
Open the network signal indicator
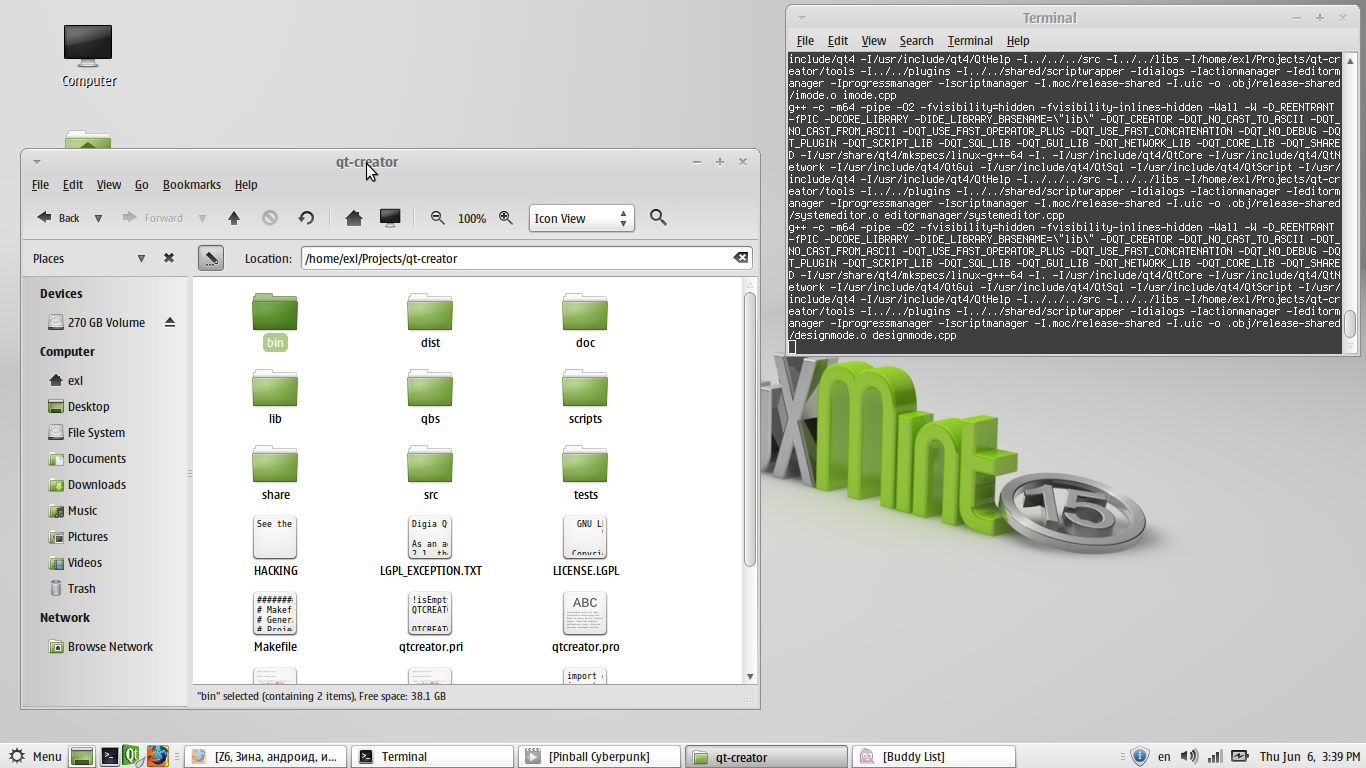[1215, 756]
